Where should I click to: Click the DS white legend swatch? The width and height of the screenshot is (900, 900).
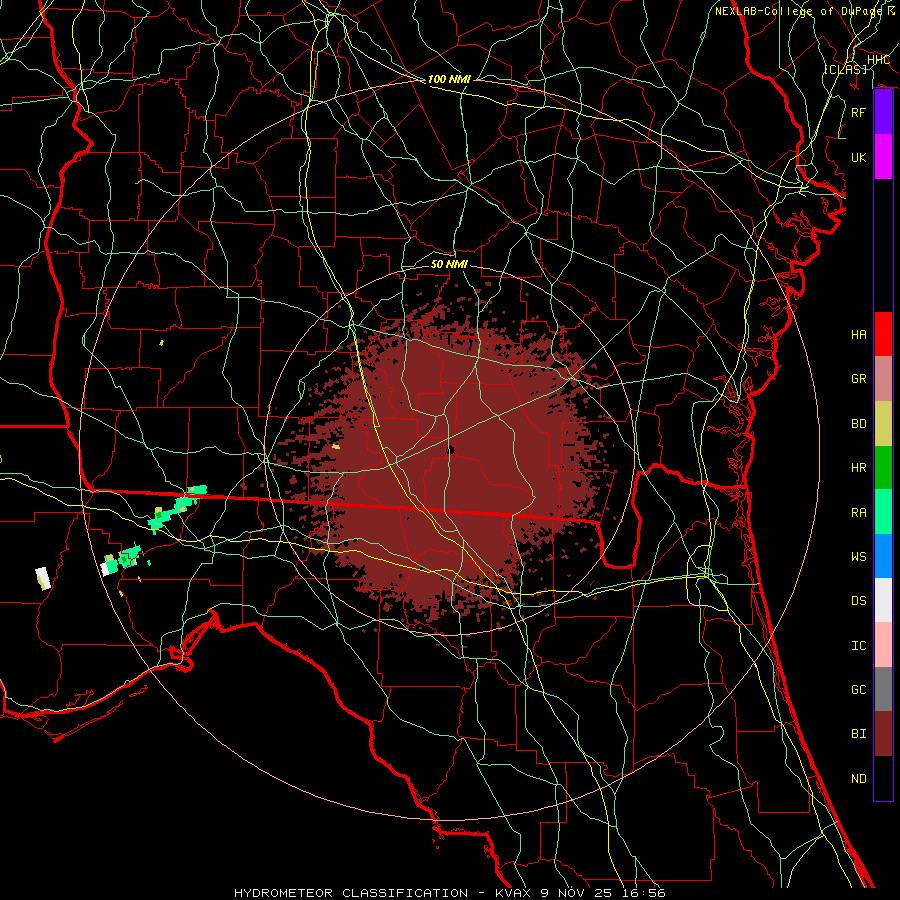point(883,600)
